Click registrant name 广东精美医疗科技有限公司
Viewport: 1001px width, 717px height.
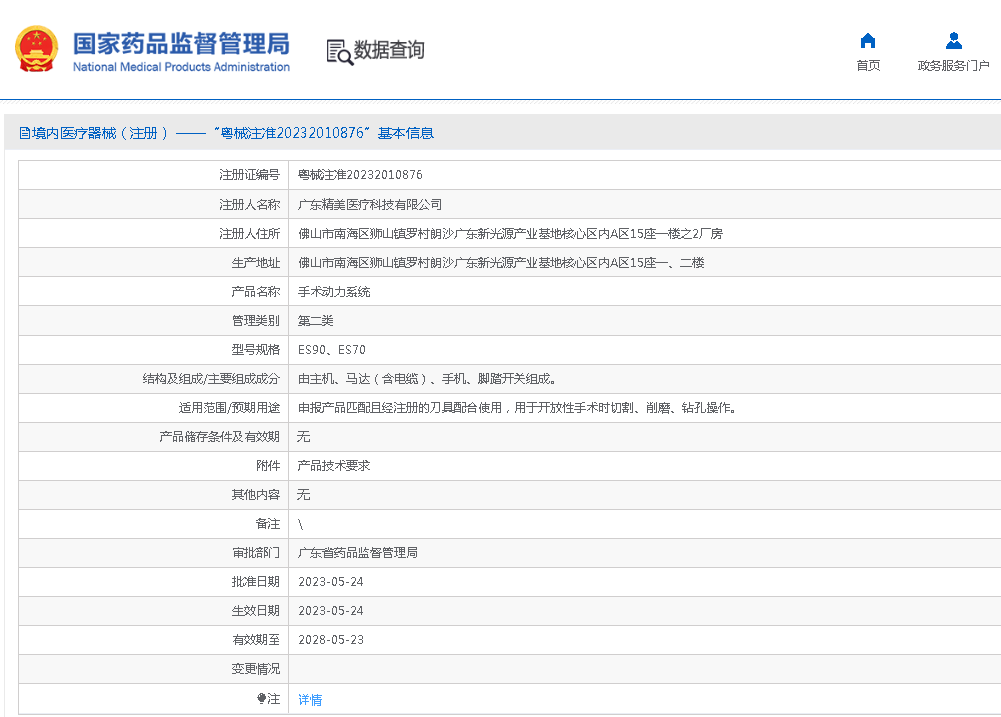point(370,204)
